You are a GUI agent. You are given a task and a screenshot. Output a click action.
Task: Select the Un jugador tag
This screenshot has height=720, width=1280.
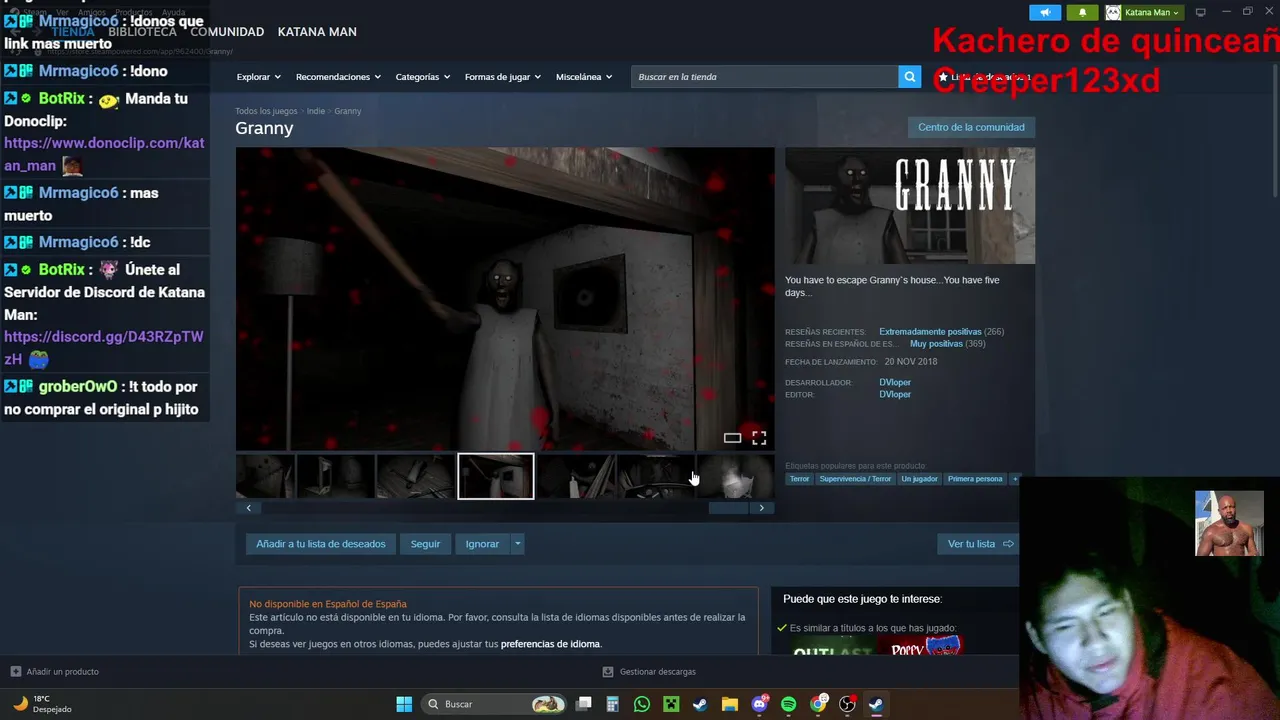point(919,479)
